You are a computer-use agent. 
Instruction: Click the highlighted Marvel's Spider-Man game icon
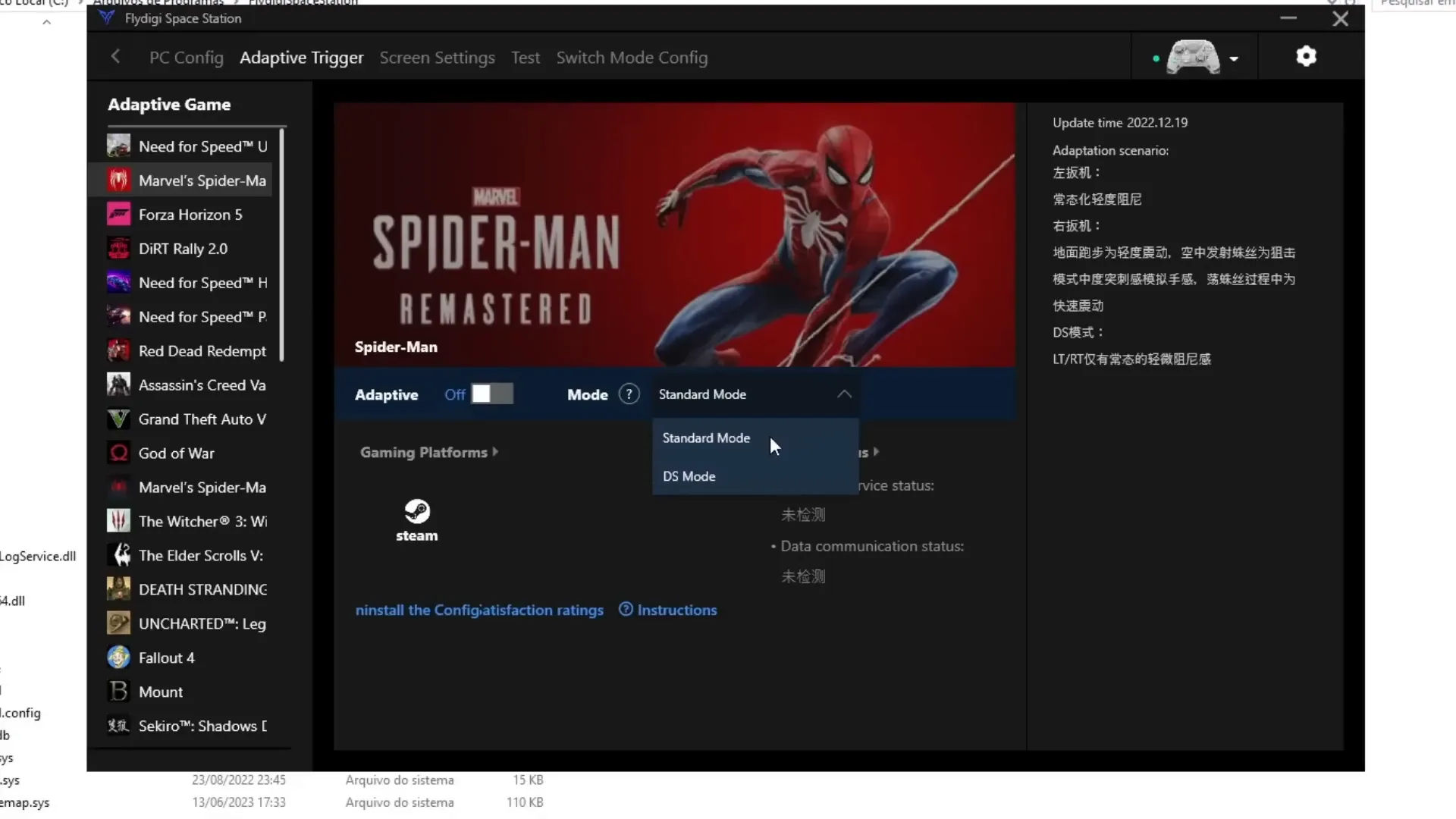point(118,180)
